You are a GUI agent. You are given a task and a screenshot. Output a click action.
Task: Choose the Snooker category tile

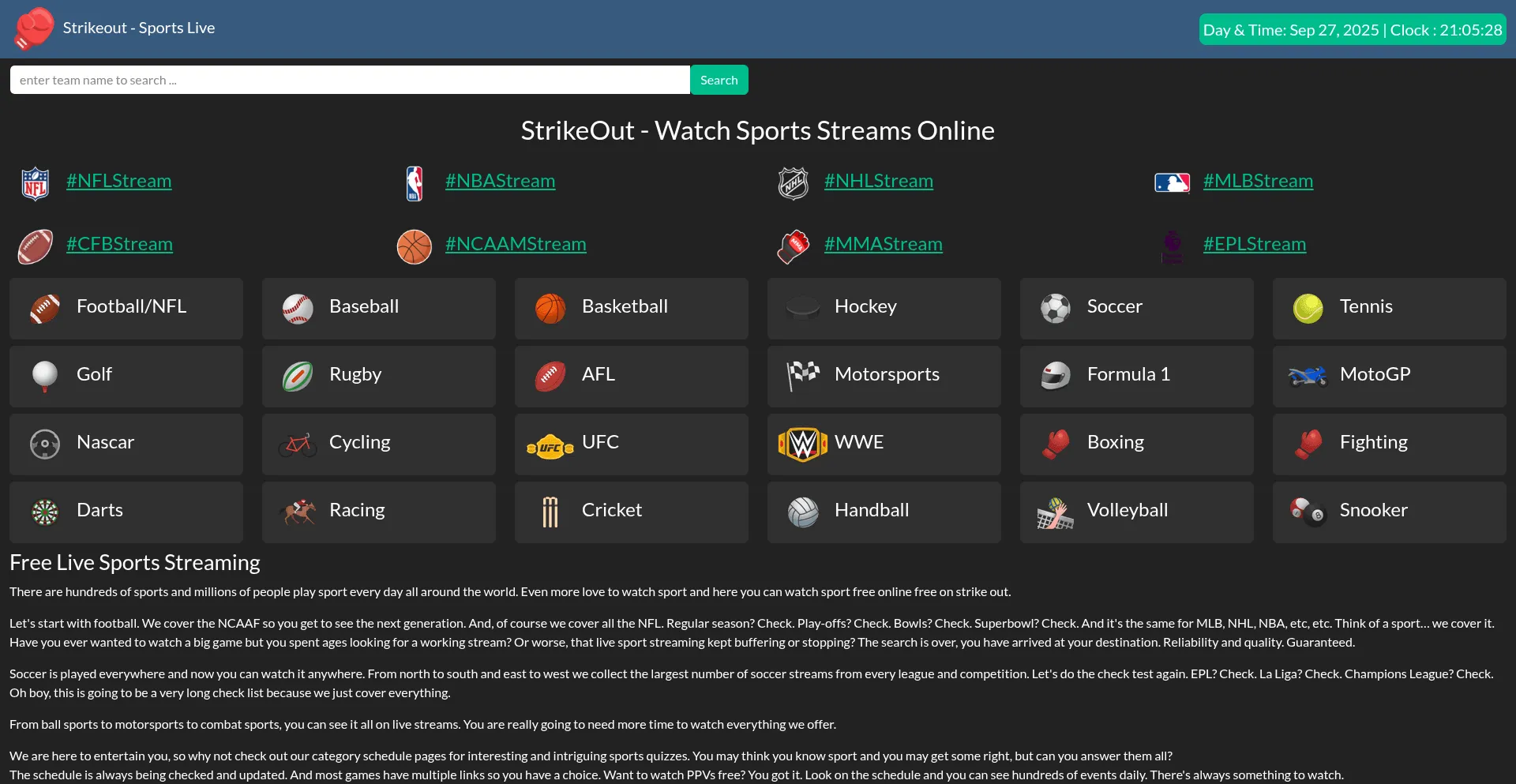pos(1389,512)
